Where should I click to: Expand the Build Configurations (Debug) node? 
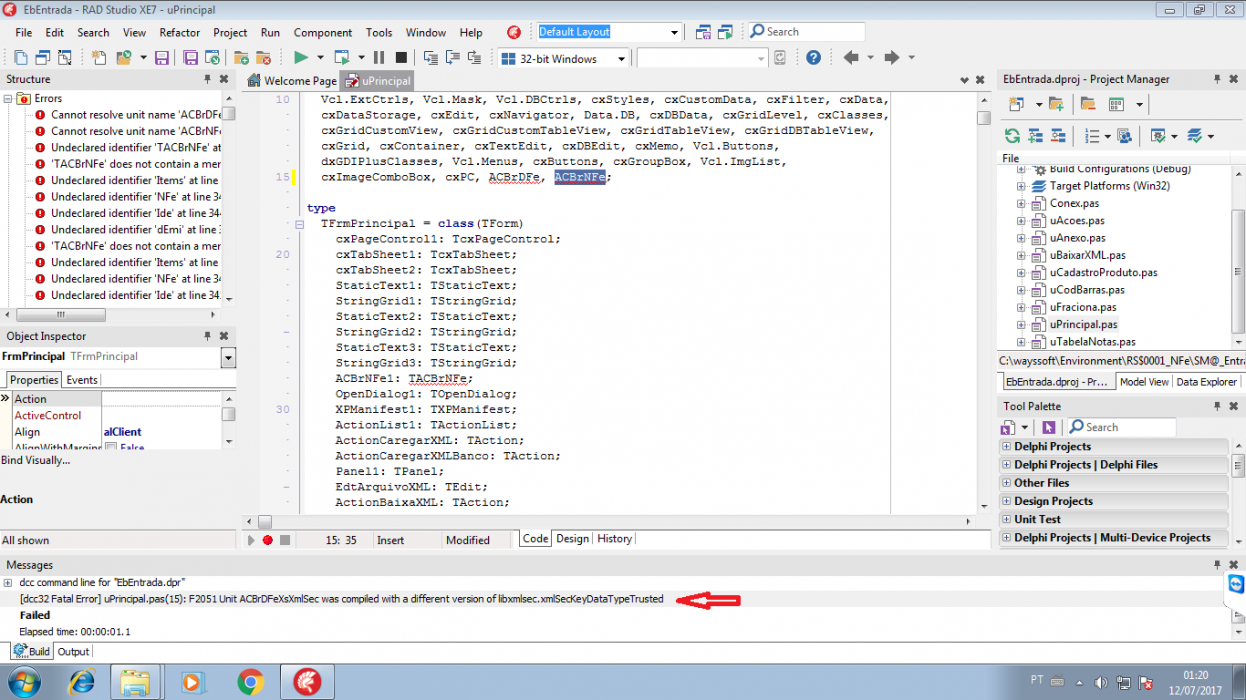[1021, 169]
